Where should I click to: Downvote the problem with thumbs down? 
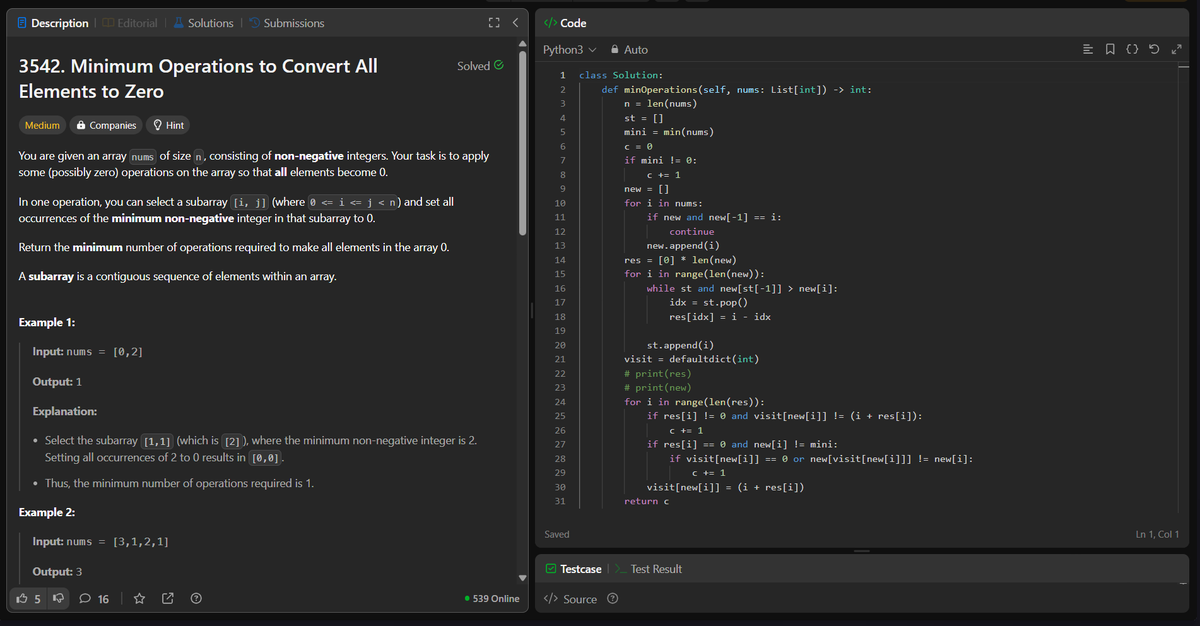coord(58,599)
